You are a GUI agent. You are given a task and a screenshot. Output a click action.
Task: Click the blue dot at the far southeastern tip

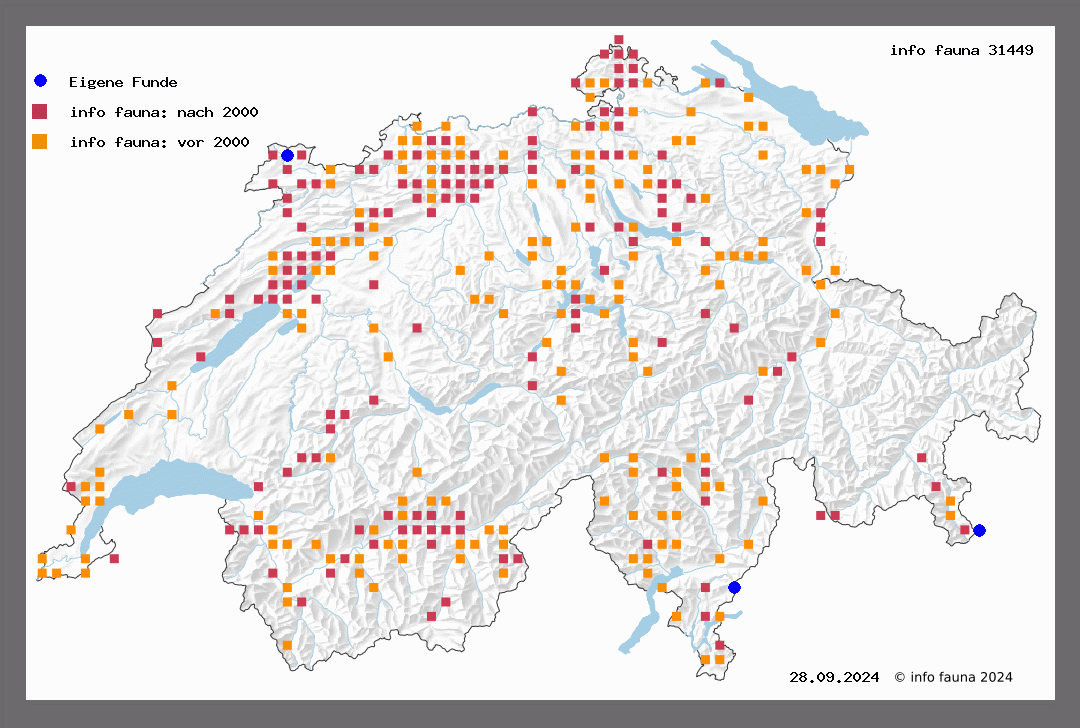coord(979,530)
